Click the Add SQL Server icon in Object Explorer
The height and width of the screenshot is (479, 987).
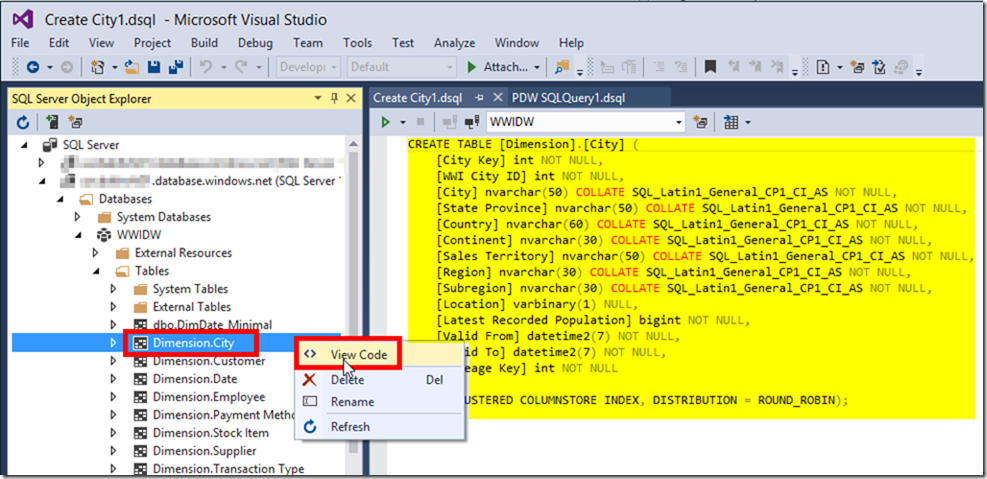click(x=52, y=122)
